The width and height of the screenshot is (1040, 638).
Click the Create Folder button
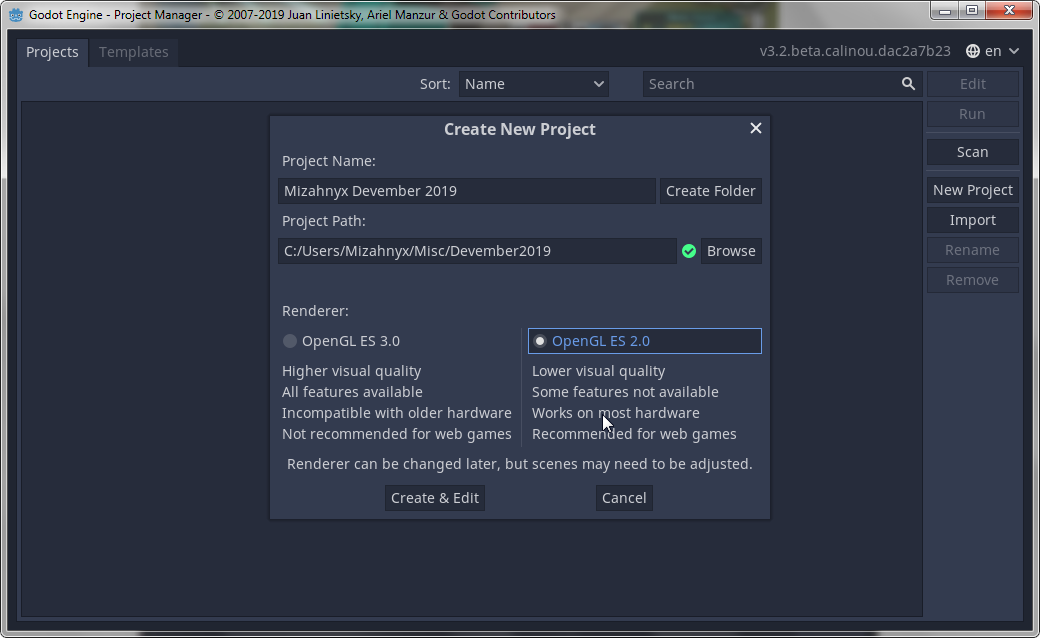coord(710,191)
